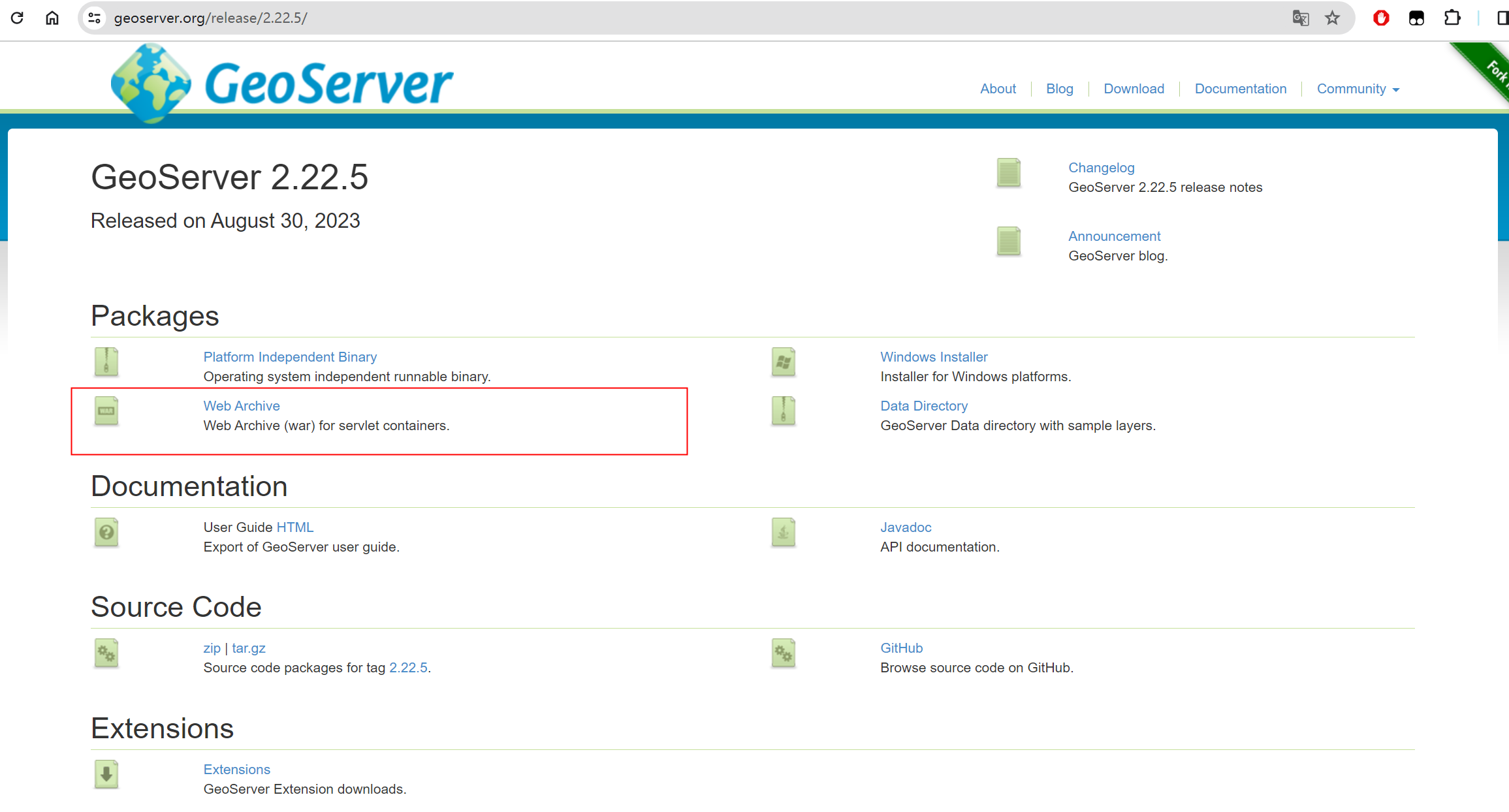Image resolution: width=1509 pixels, height=812 pixels.
Task: Click the Platform Independent Binary zip icon
Action: (x=106, y=362)
